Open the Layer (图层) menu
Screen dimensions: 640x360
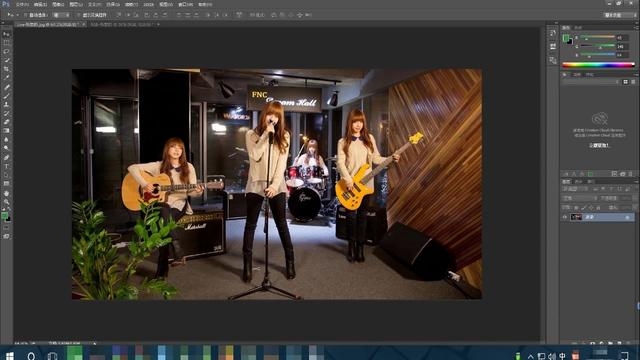tap(76, 4)
